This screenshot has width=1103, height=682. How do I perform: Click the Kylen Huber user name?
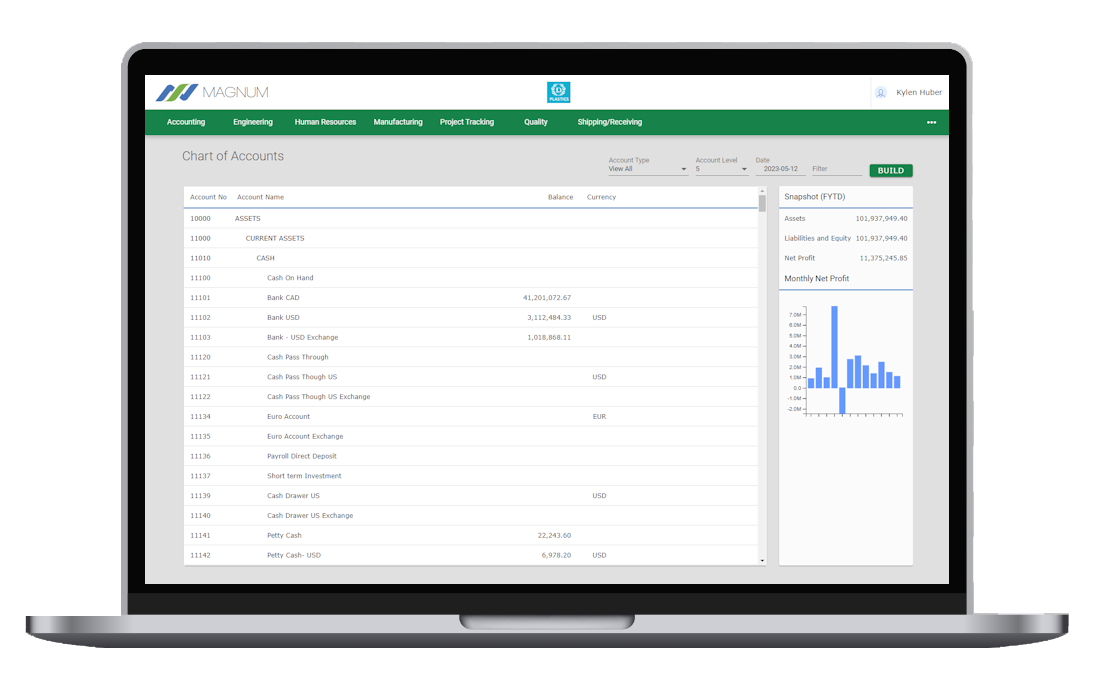919,92
